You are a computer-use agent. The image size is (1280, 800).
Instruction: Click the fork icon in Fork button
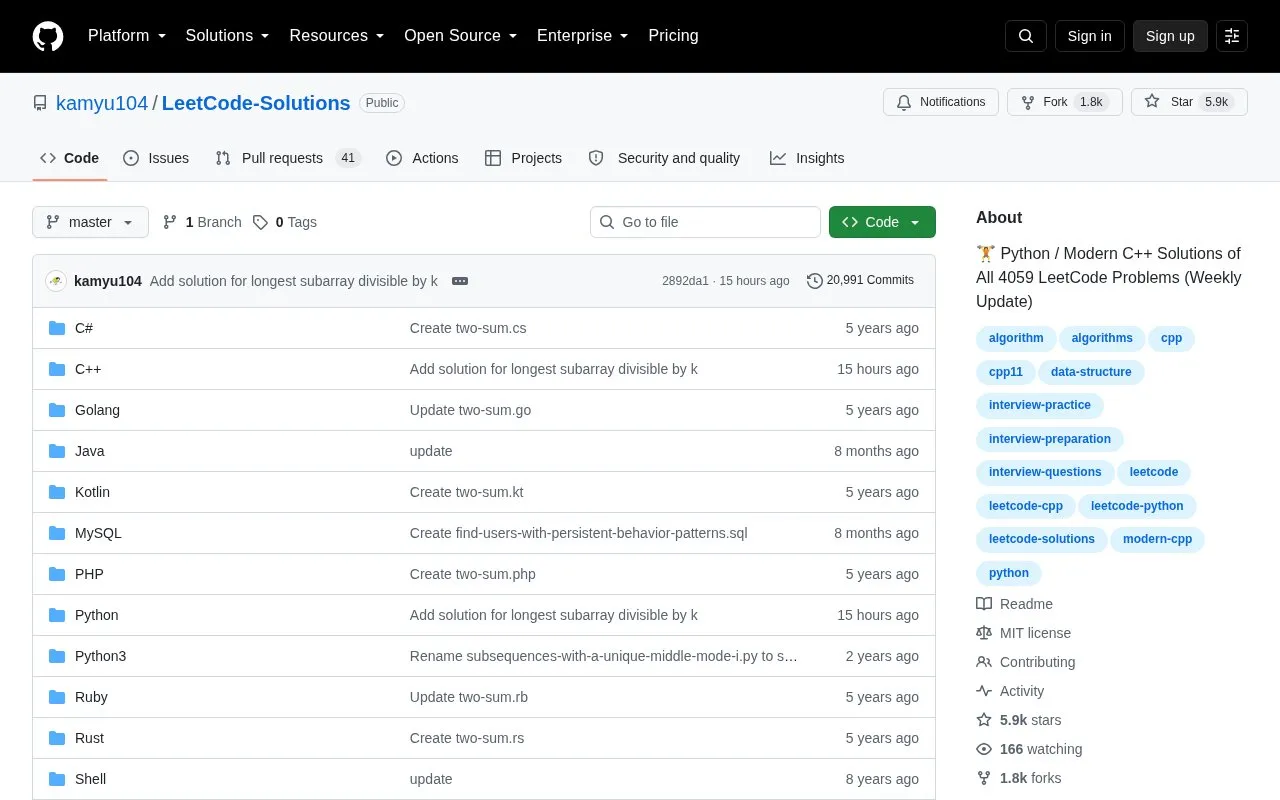pyautogui.click(x=1028, y=102)
